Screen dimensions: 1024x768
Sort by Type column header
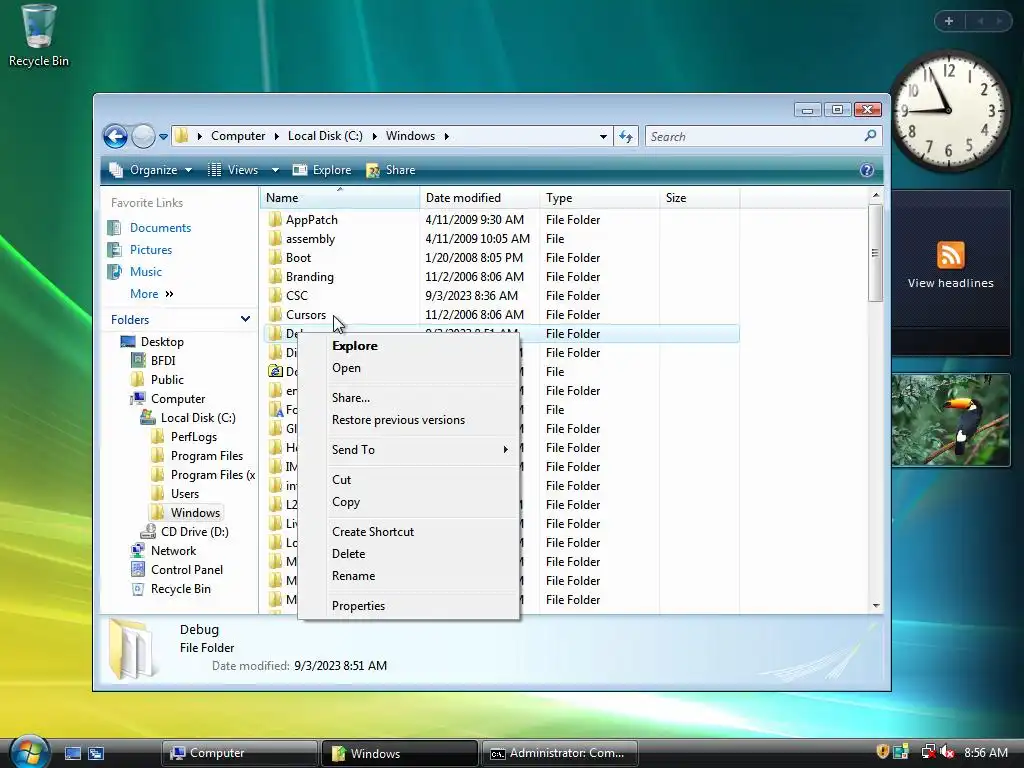pos(600,198)
